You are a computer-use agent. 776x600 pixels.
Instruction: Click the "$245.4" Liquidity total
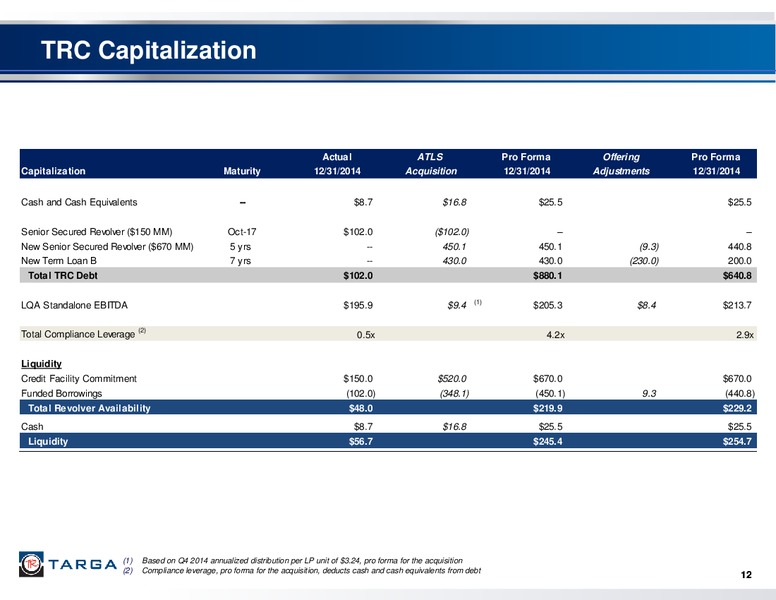(x=547, y=441)
